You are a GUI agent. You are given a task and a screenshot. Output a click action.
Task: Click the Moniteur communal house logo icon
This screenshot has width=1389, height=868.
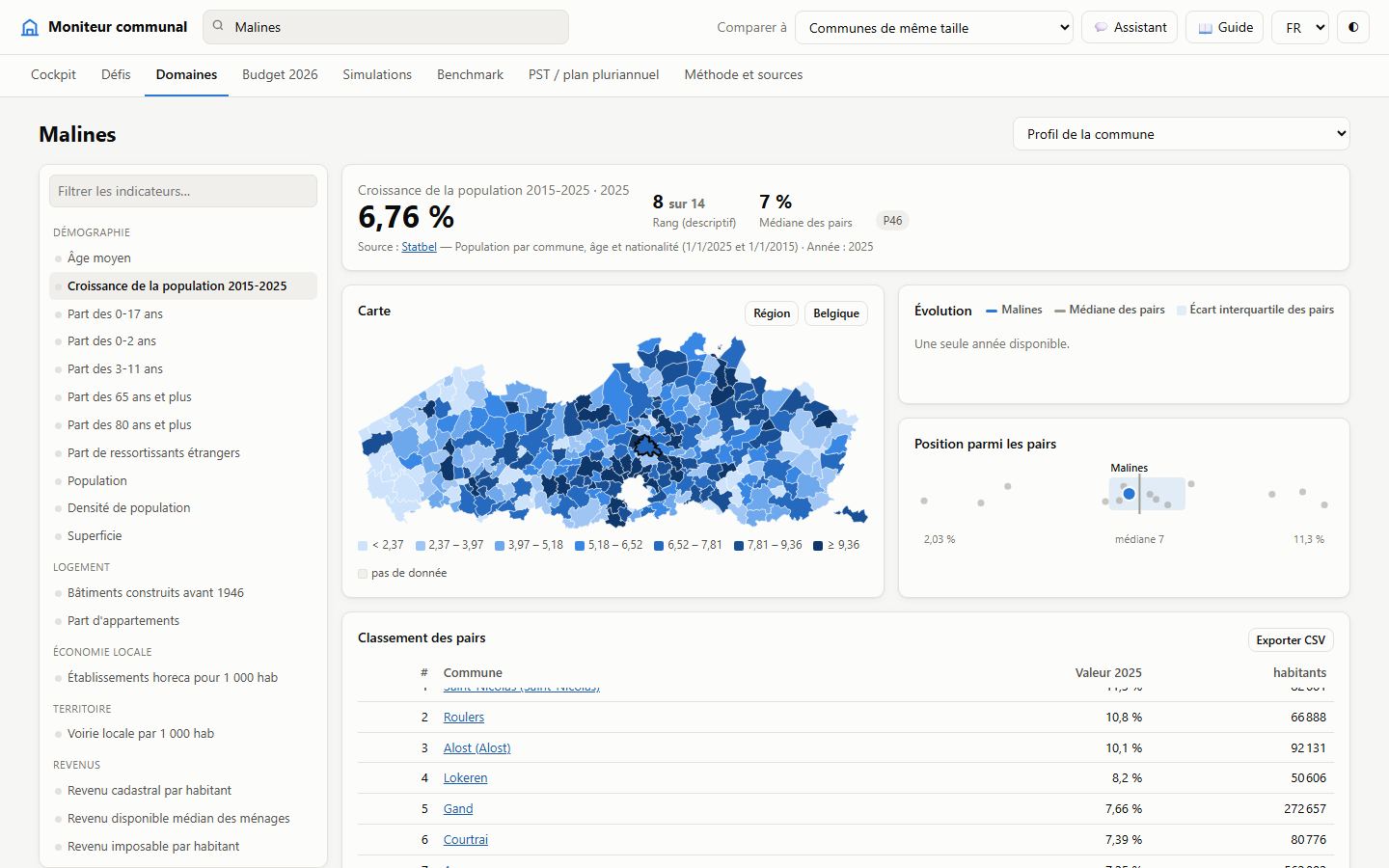pos(30,27)
